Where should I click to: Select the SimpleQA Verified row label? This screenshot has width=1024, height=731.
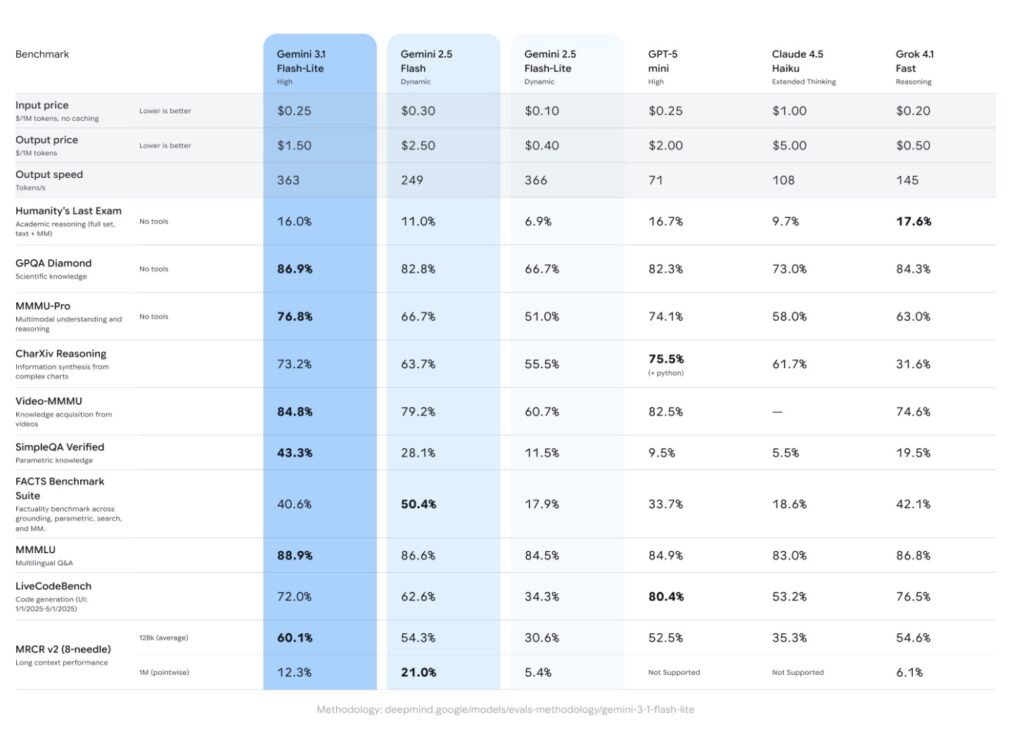coord(60,447)
